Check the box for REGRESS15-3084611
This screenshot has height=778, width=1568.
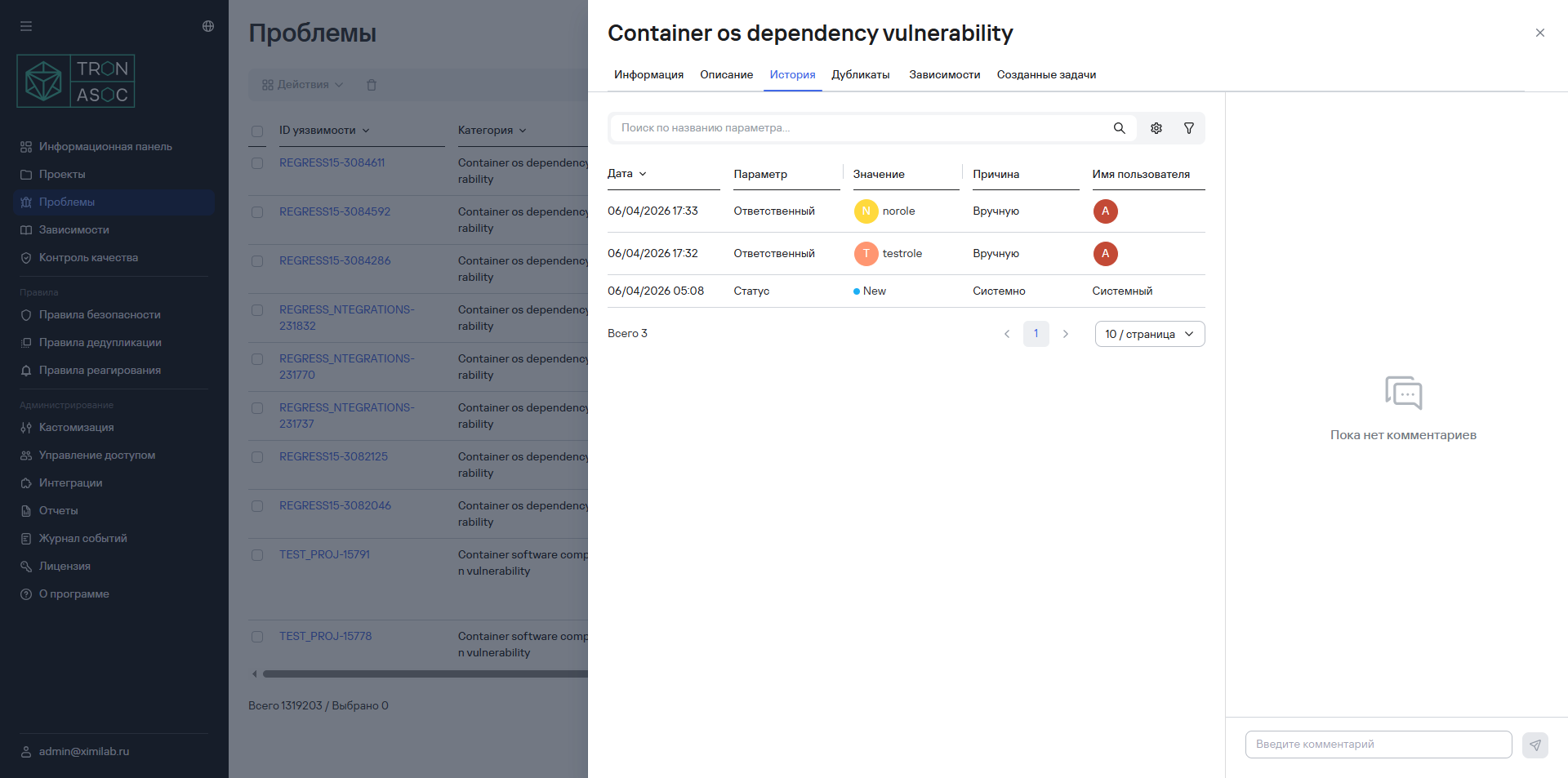[257, 163]
